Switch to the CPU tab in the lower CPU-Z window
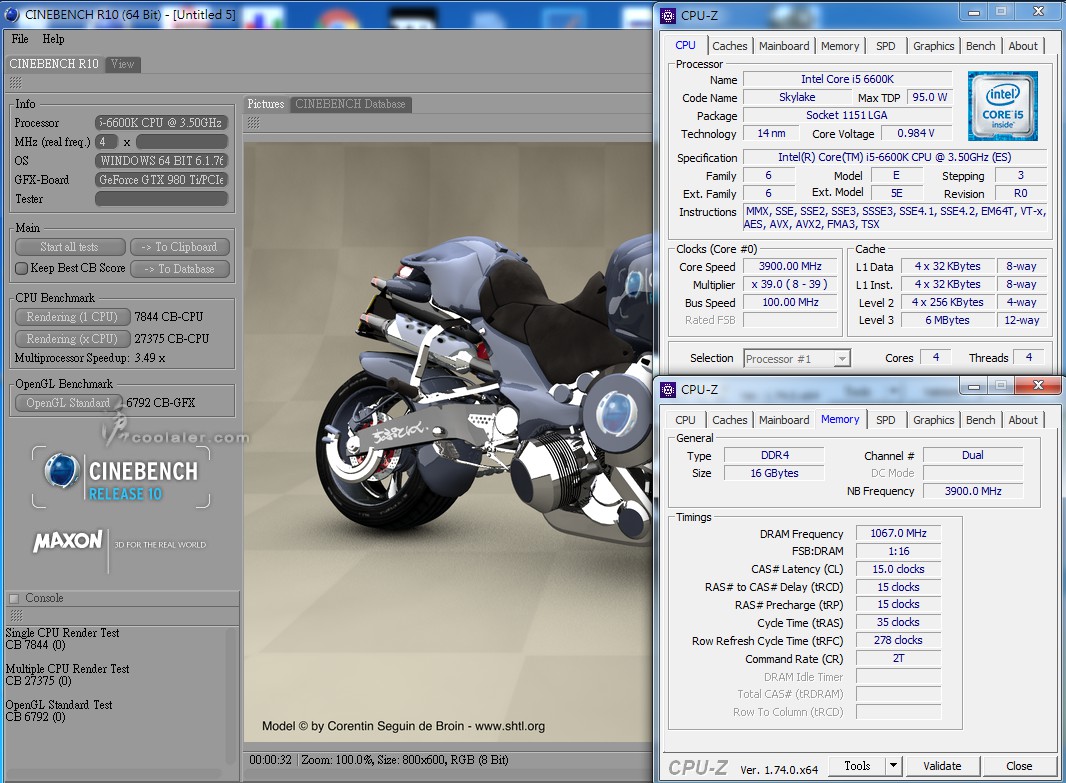1066x783 pixels. pos(685,420)
